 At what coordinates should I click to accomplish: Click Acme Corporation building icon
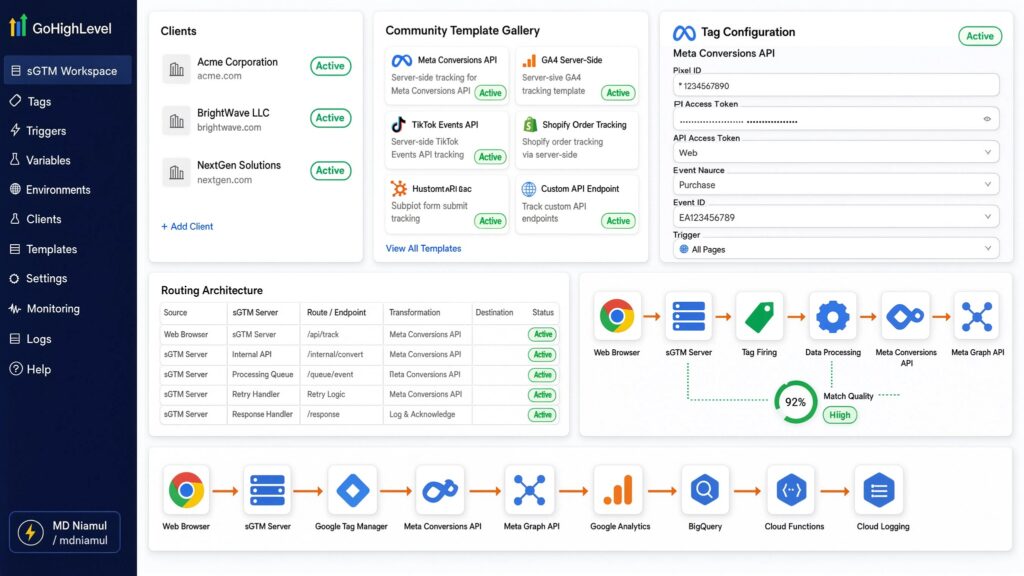coord(176,69)
